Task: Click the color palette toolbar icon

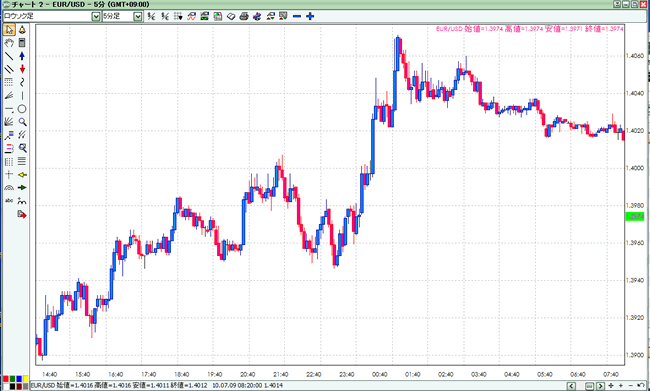Action: pyautogui.click(x=257, y=16)
